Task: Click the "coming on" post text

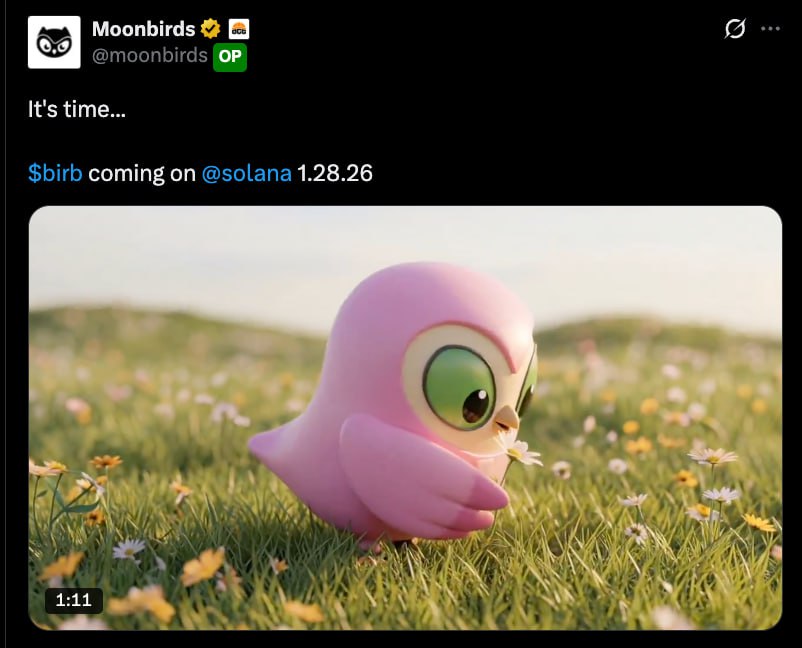Action: pyautogui.click(x=142, y=174)
